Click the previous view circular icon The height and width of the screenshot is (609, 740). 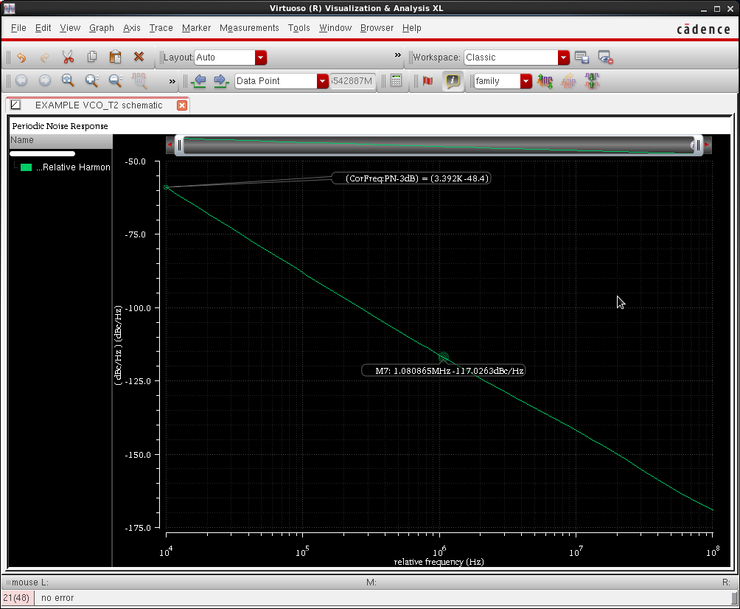[x=21, y=81]
